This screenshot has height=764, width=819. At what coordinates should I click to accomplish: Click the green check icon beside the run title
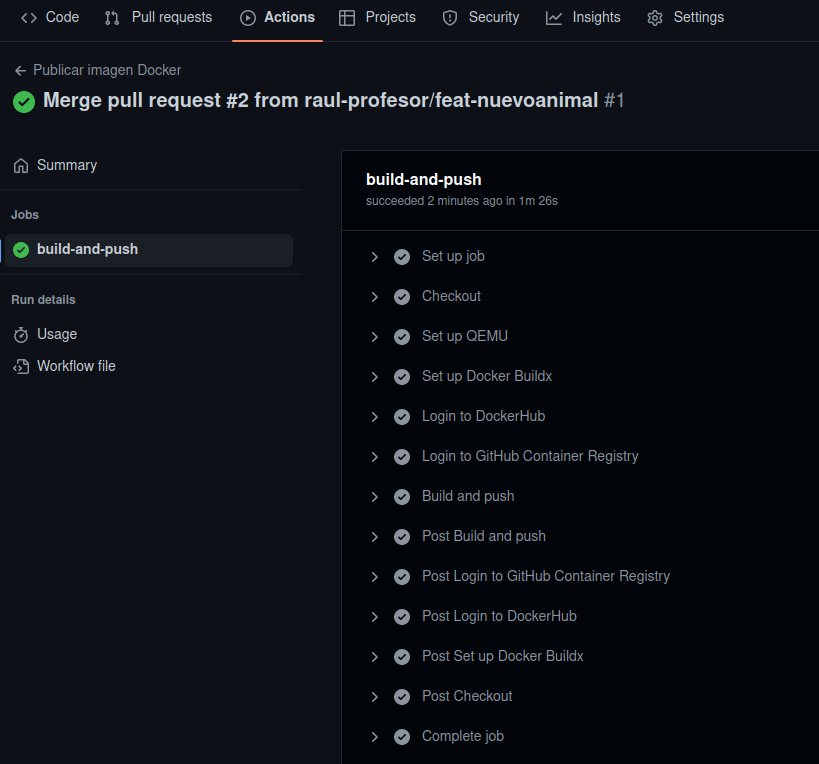coord(24,102)
